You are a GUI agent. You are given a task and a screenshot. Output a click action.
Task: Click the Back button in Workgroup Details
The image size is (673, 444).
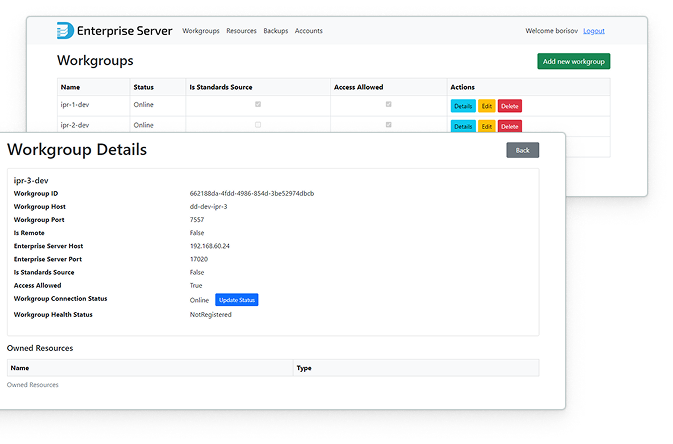pyautogui.click(x=522, y=150)
